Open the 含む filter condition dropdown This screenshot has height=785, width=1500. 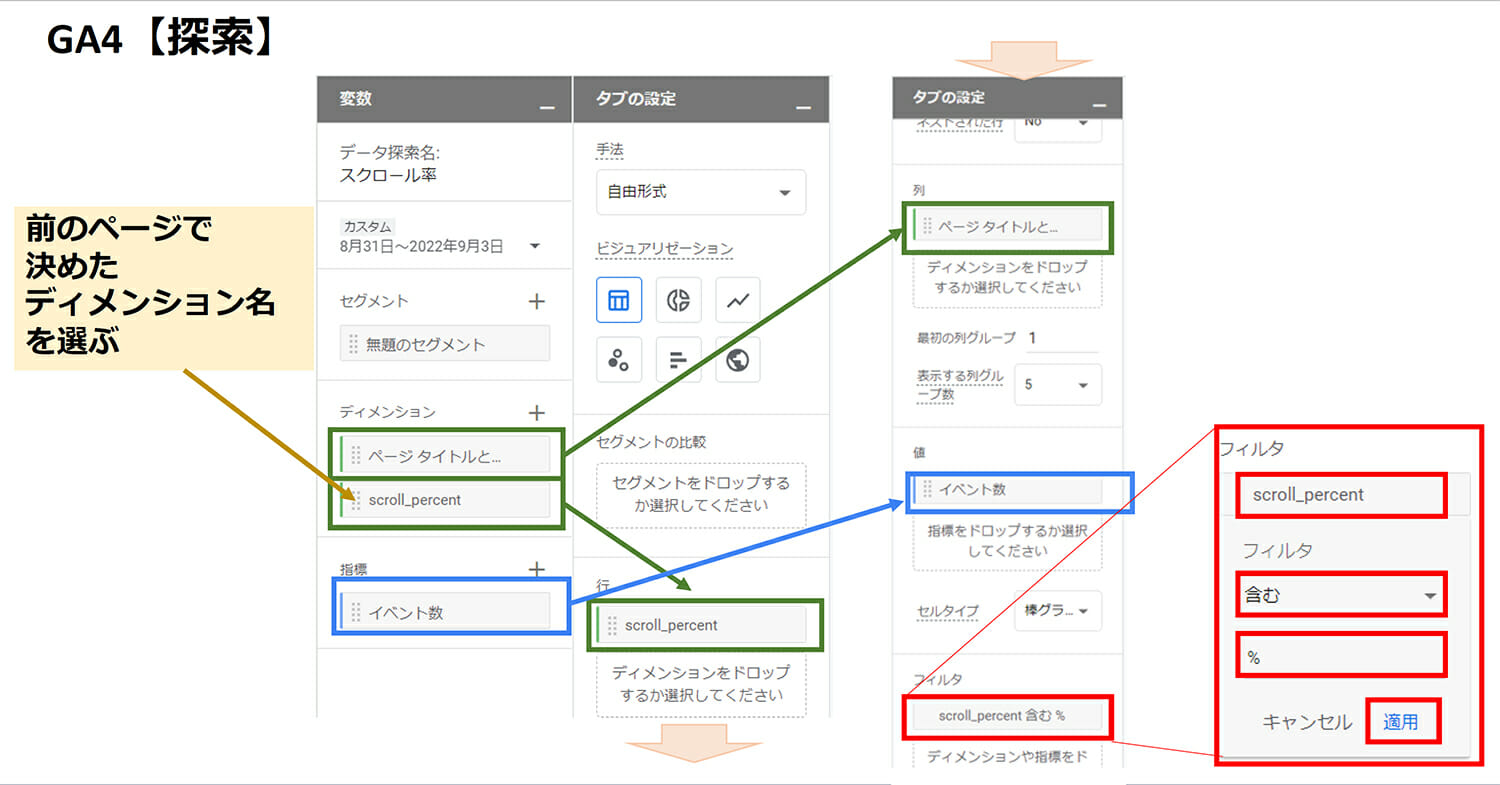pos(1342,595)
